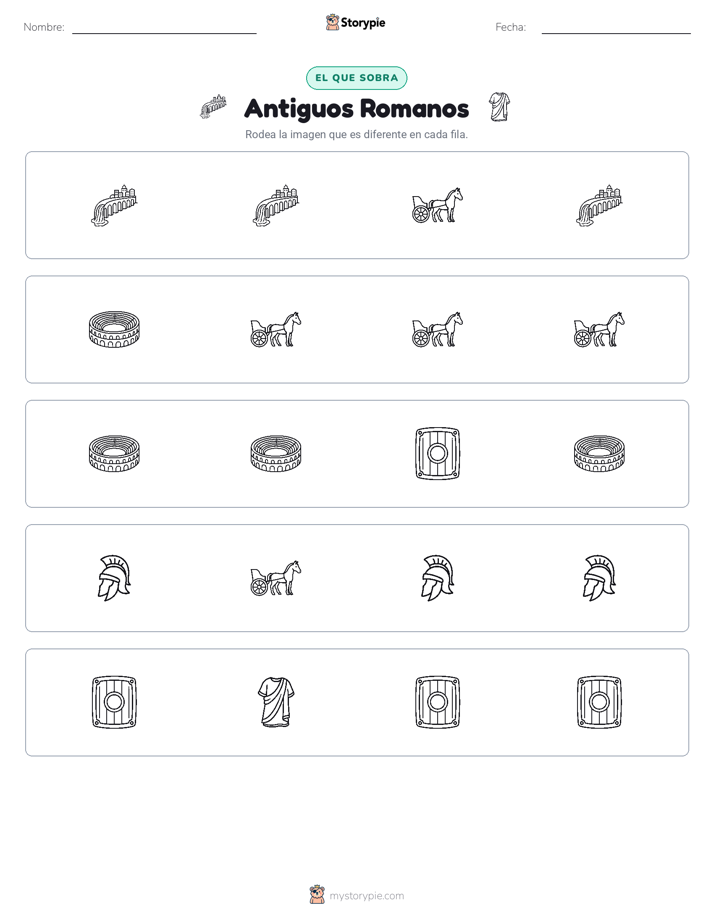Screen dimensions: 714x924
Task: Click the EL QUE SOBRA badge
Action: (x=356, y=78)
